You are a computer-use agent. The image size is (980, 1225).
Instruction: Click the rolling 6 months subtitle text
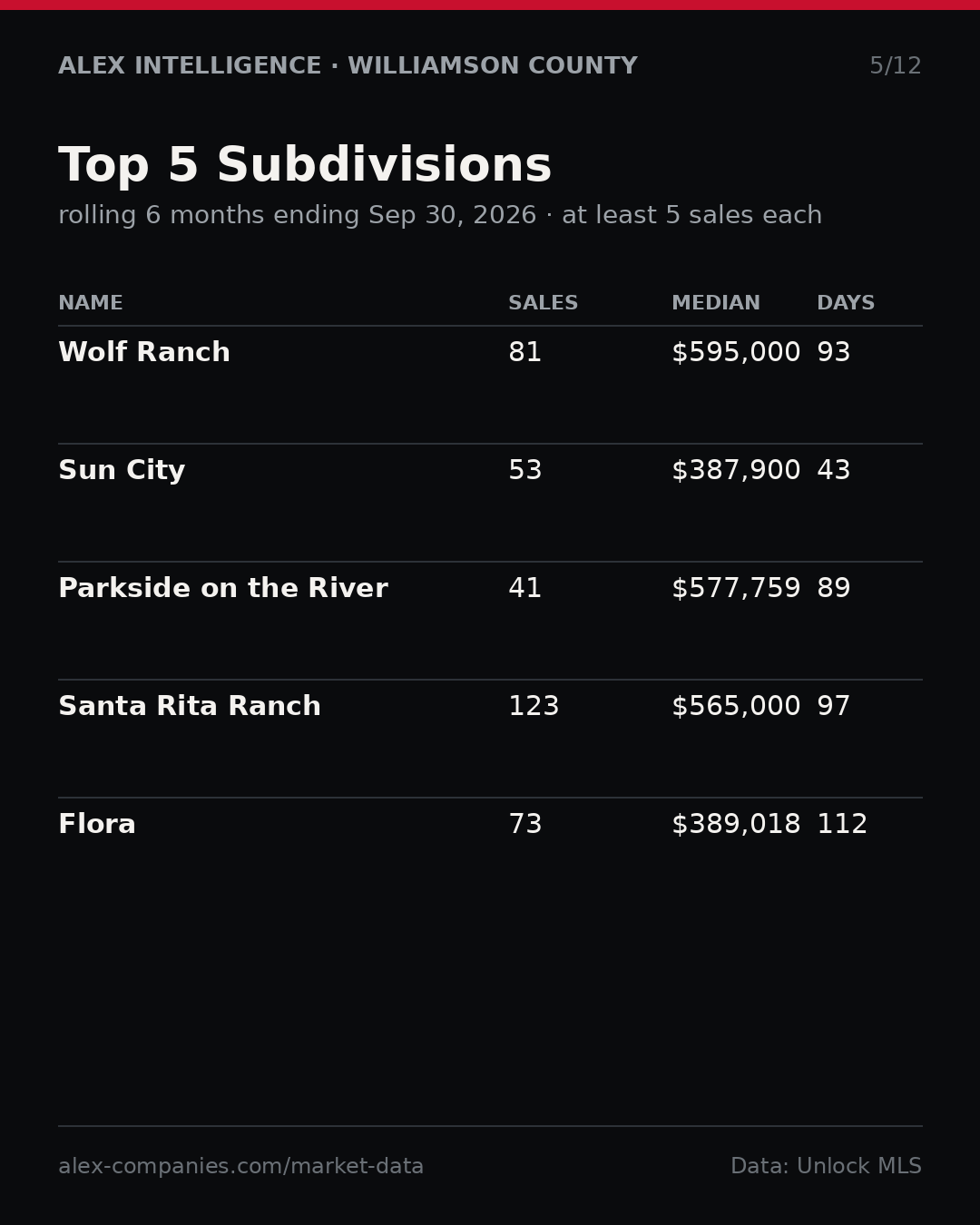(x=440, y=216)
